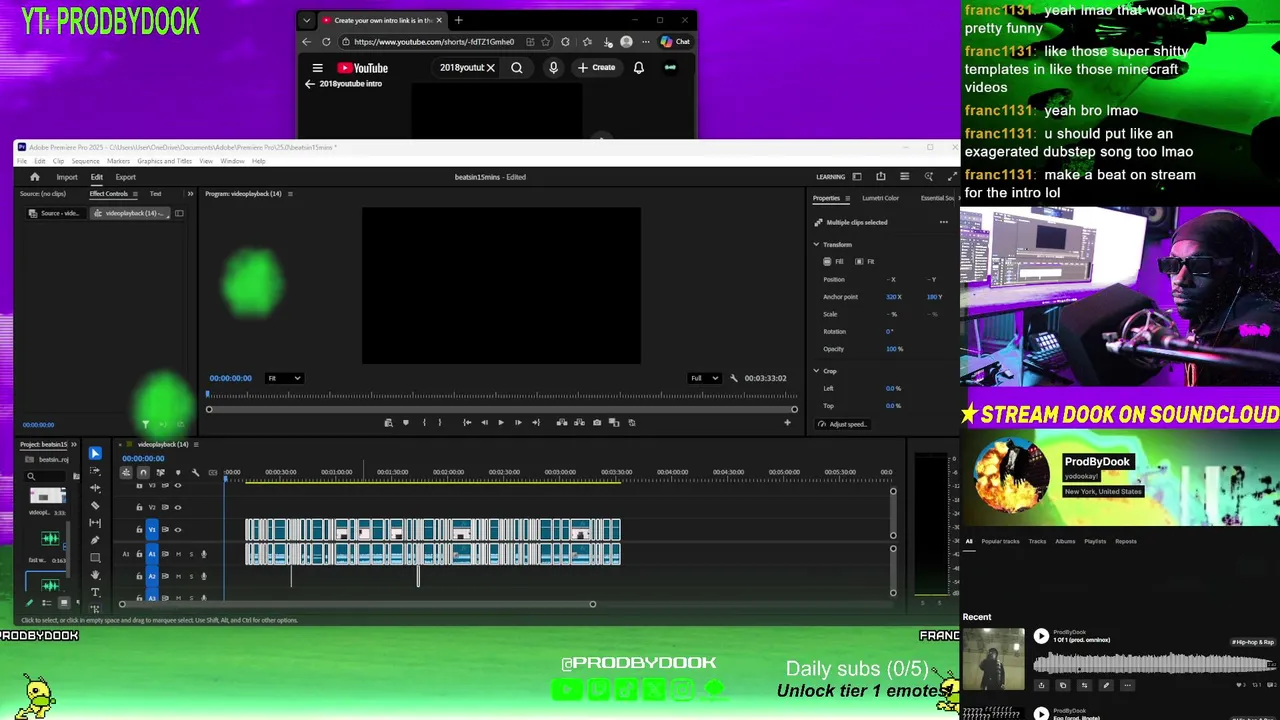The width and height of the screenshot is (1280, 720).
Task: Collapse the Crop section in Properties
Action: point(816,371)
